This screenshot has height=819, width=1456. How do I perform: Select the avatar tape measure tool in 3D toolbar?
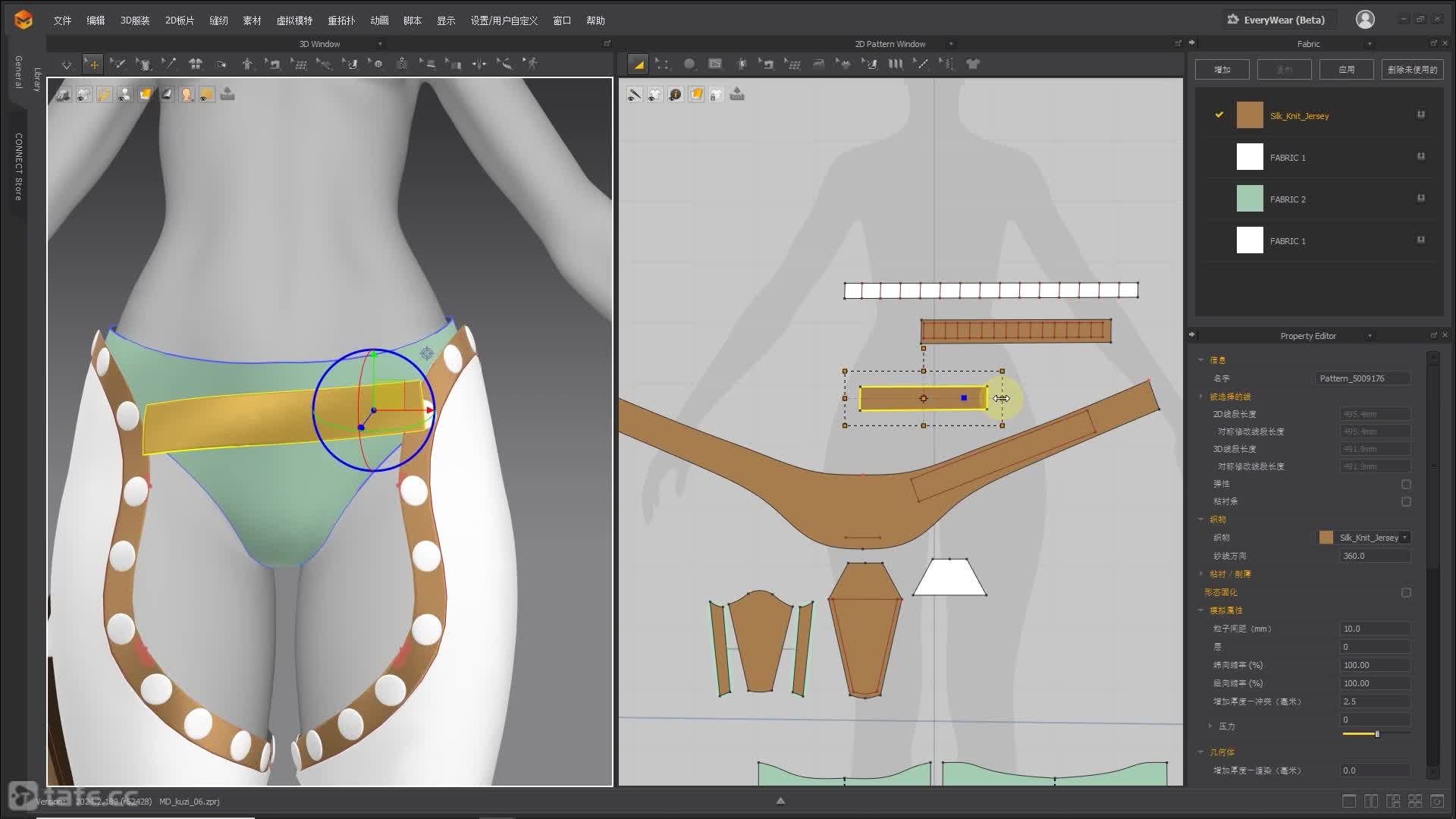(x=505, y=64)
